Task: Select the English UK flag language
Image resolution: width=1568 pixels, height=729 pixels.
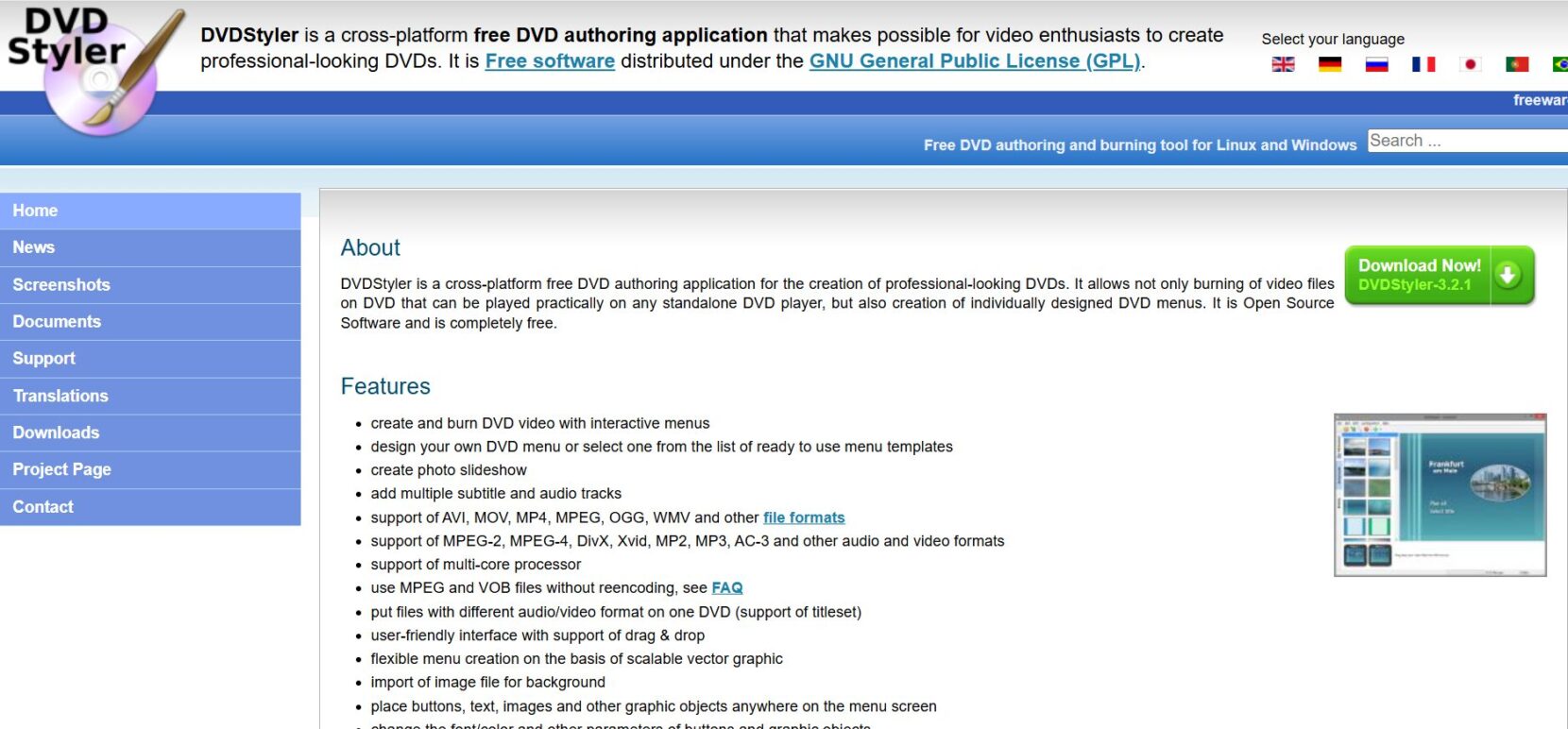Action: click(1283, 64)
